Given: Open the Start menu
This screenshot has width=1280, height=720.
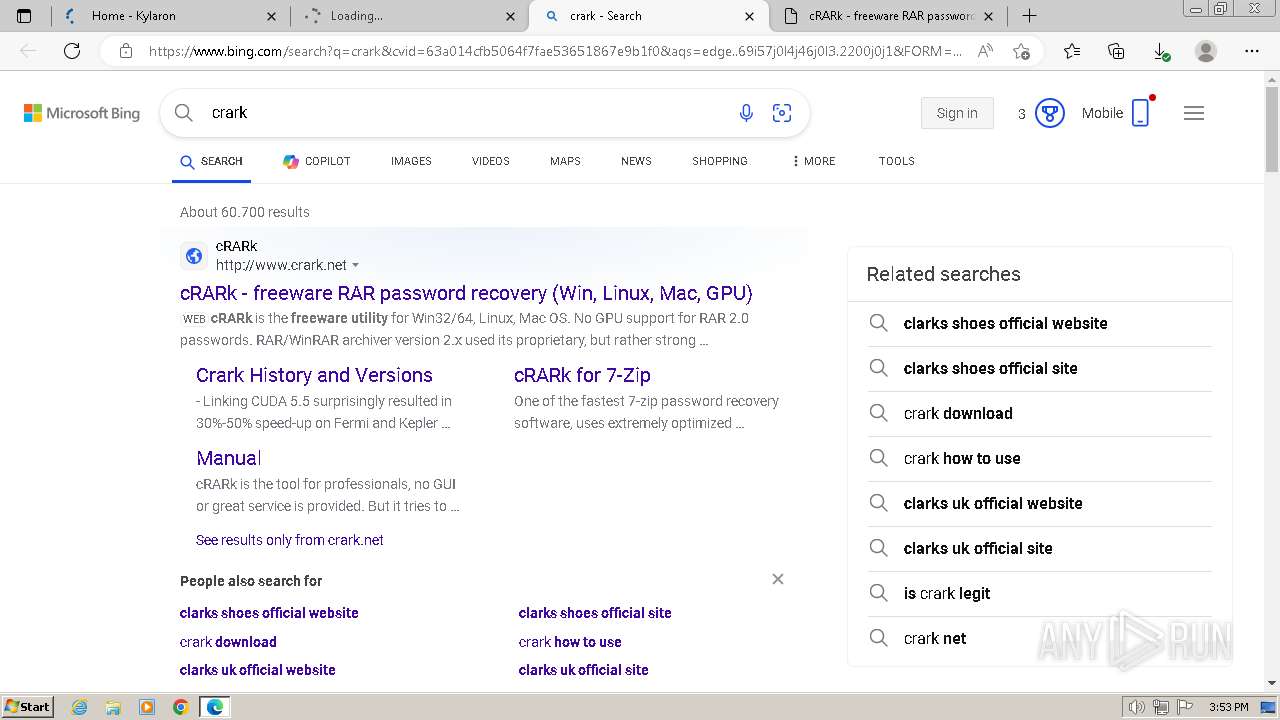Looking at the screenshot, I should pos(27,707).
